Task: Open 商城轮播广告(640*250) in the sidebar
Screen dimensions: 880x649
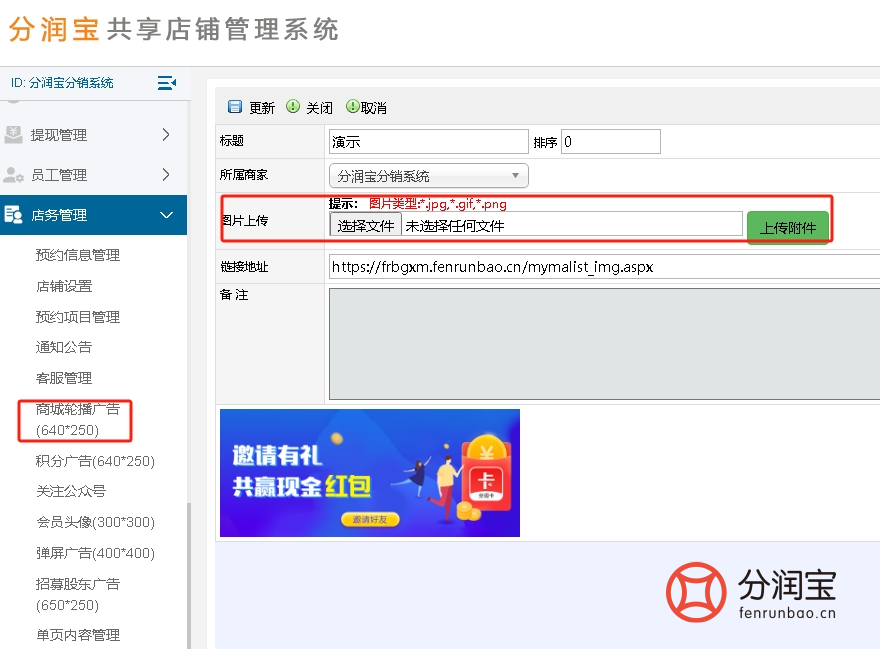Action: 75,421
